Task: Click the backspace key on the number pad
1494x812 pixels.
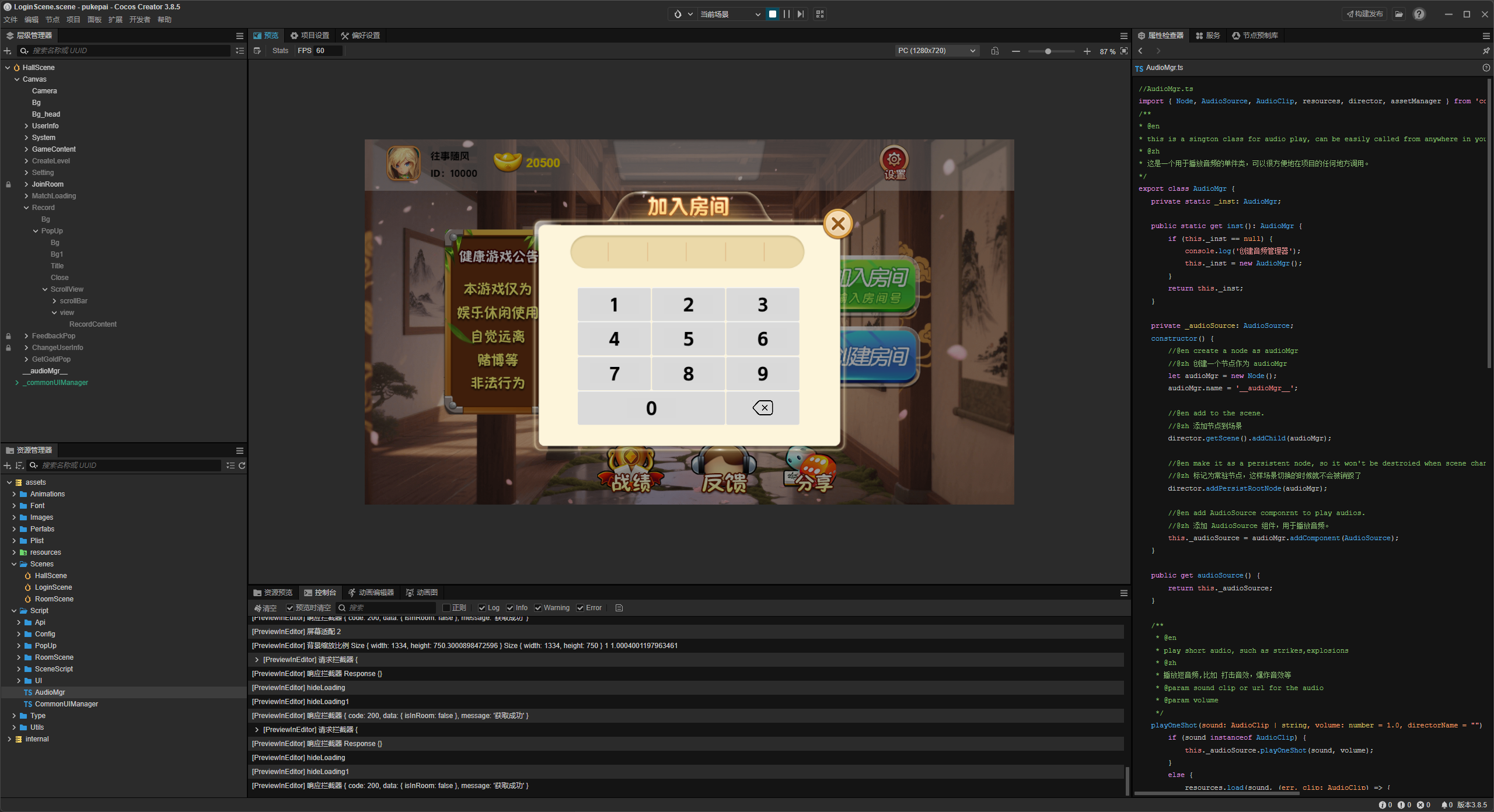Action: click(762, 408)
